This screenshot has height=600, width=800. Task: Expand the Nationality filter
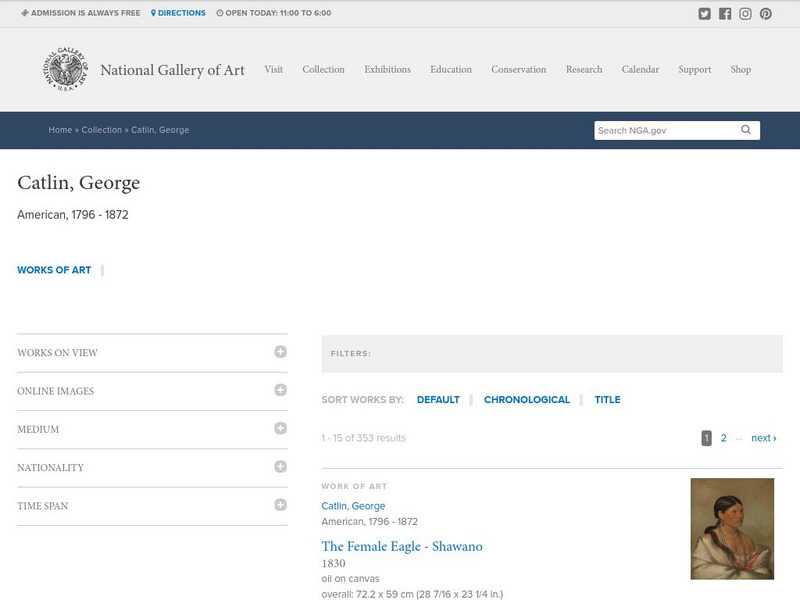point(280,466)
